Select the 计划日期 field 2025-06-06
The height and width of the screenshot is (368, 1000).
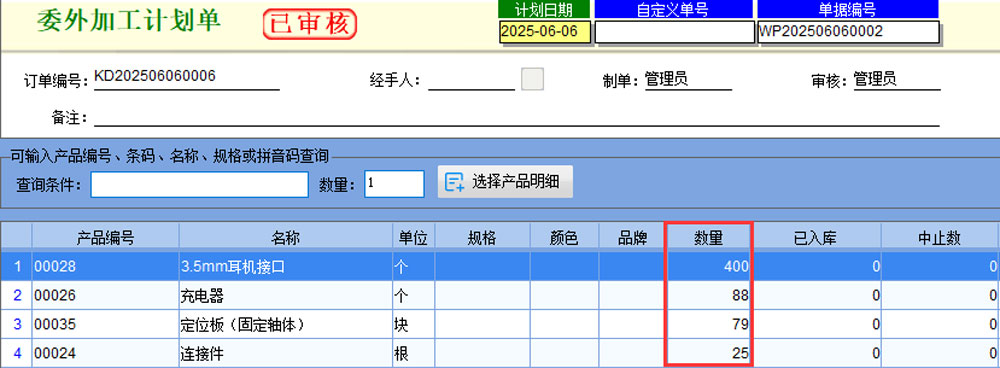[x=545, y=32]
